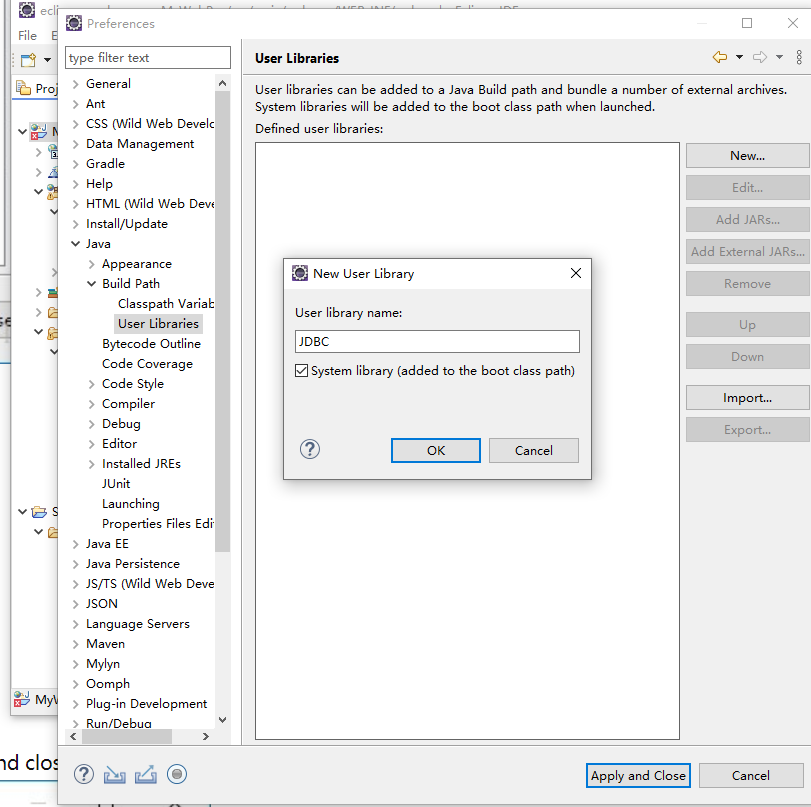
Task: Click OK in New User Library dialog
Action: [x=435, y=451]
